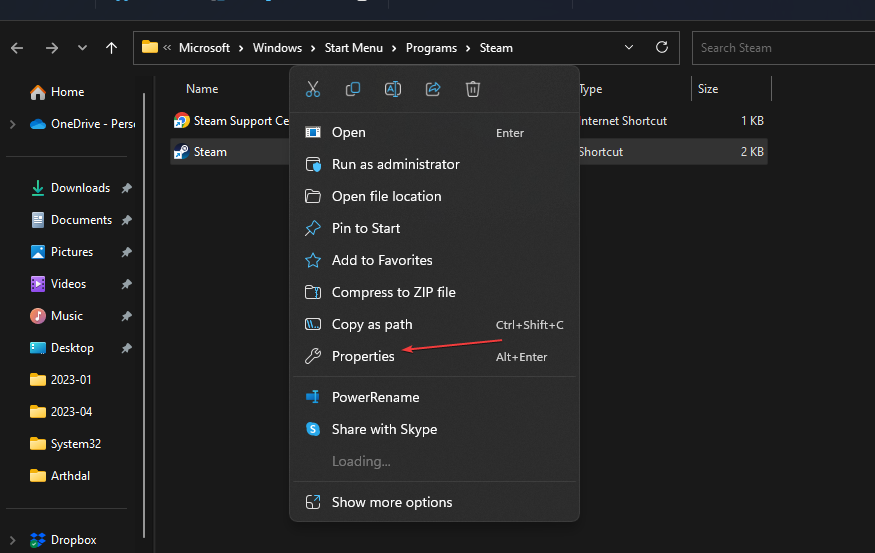
Task: Click the Delete trash icon
Action: pyautogui.click(x=473, y=89)
